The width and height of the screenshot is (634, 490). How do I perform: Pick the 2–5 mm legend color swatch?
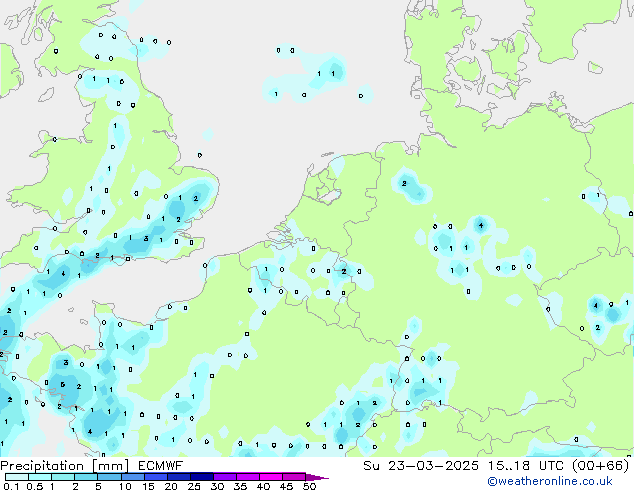pyautogui.click(x=86, y=477)
